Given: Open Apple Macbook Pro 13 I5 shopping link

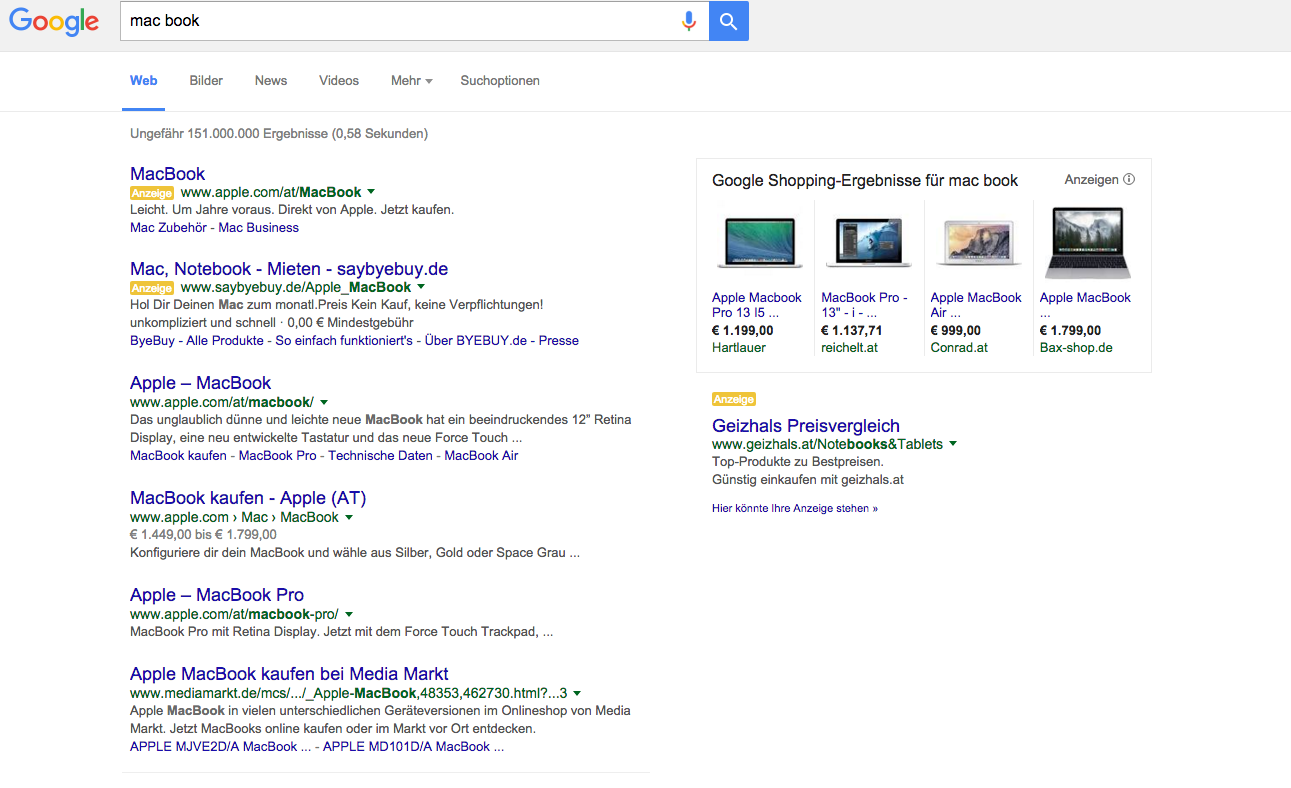Looking at the screenshot, I should [757, 305].
